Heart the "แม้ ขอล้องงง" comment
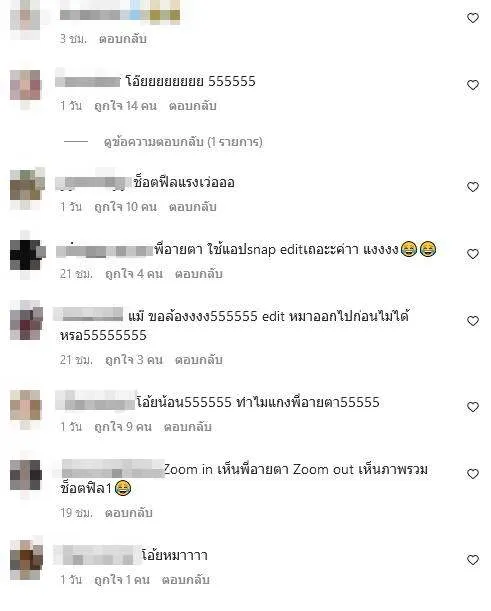Screen dimensions: 491x611 pyautogui.click(x=473, y=321)
